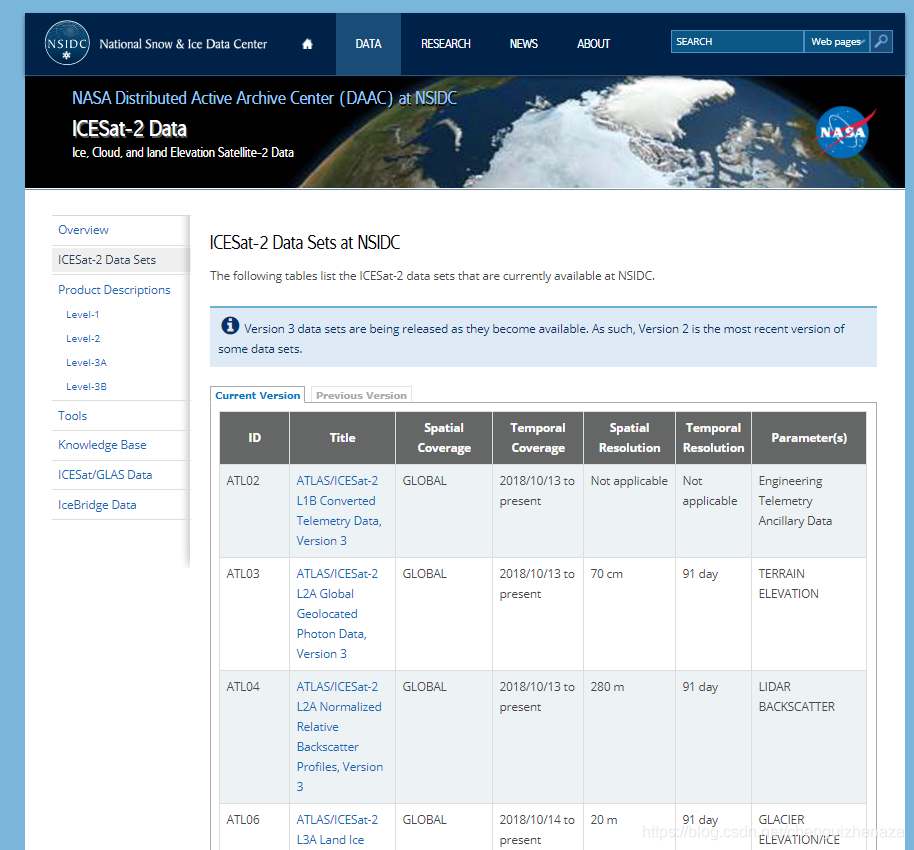Open the Overview sidebar link
This screenshot has height=850, width=914.
pos(83,230)
